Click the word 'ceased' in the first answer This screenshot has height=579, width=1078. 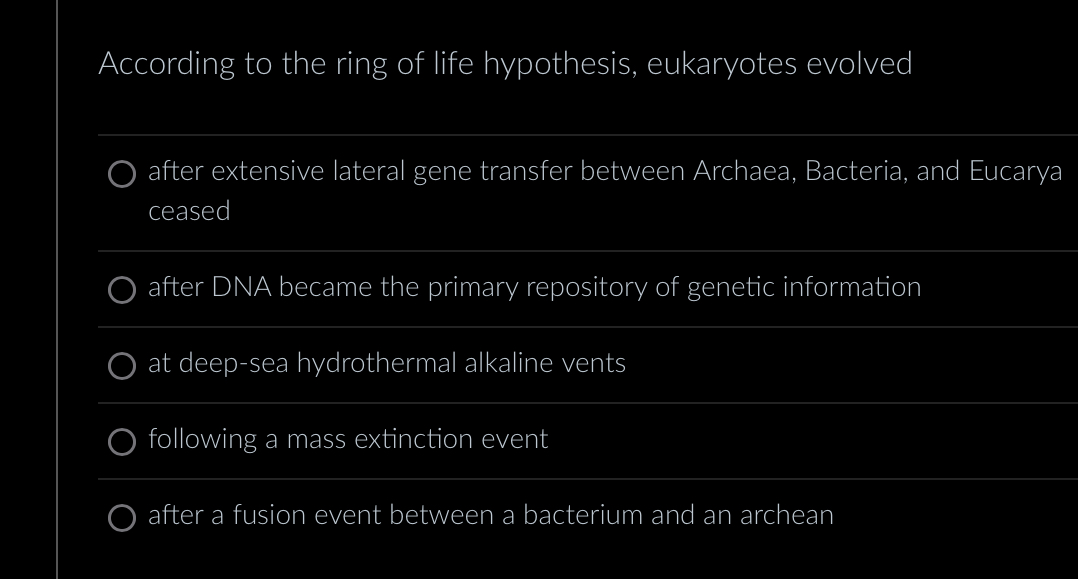[189, 210]
